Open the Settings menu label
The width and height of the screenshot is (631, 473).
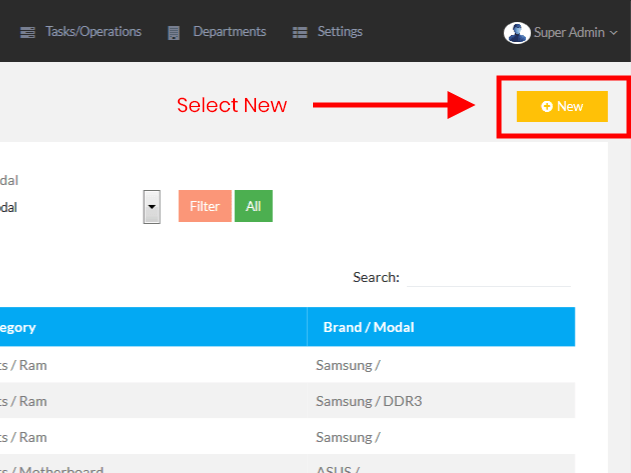coord(340,32)
